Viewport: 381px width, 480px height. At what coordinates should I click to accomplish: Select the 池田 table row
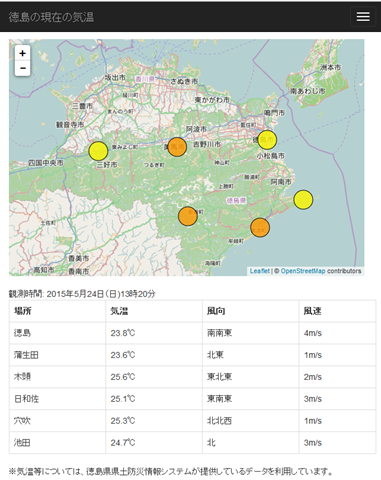[x=192, y=443]
